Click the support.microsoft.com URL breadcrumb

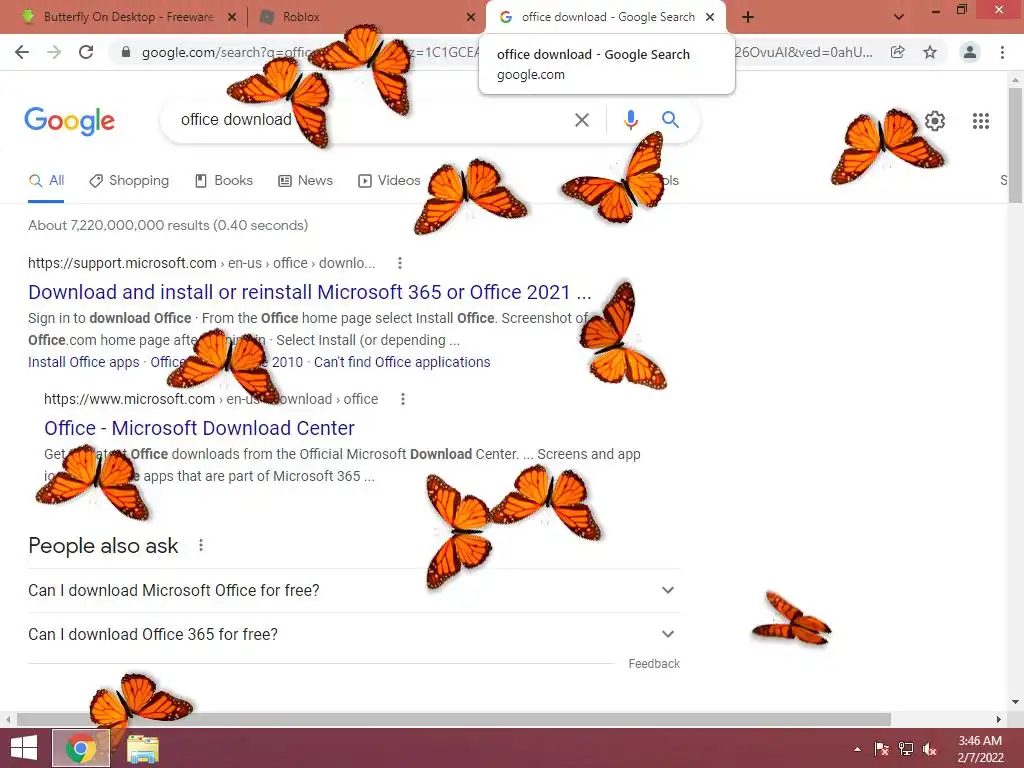[201, 263]
